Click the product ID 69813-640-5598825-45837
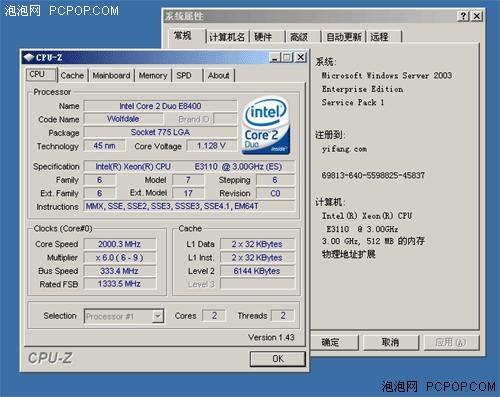The width and height of the screenshot is (500, 397). click(373, 176)
